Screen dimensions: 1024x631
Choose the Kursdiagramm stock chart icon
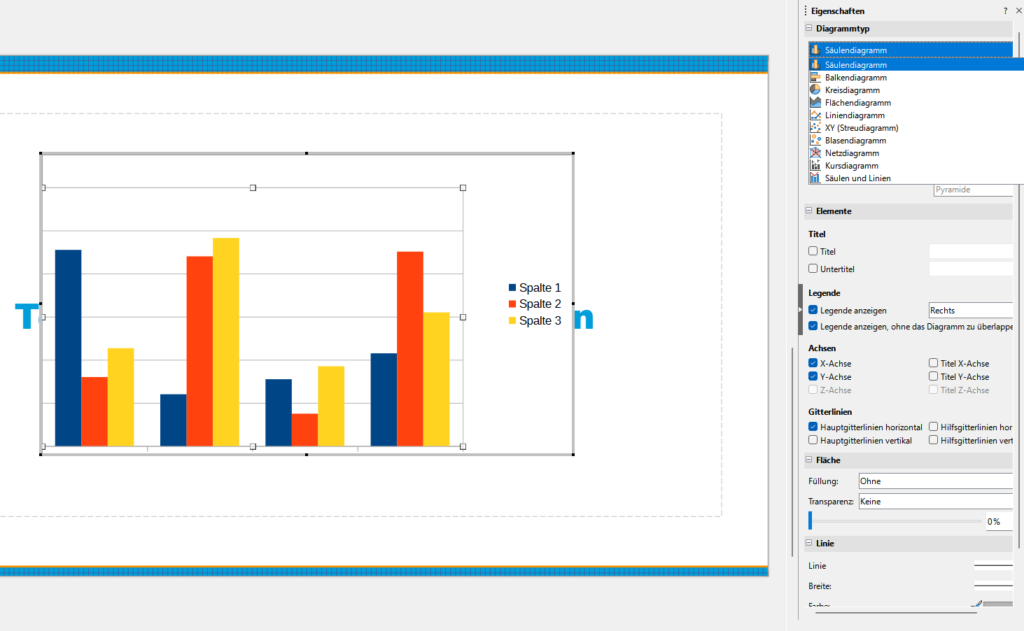[x=815, y=165]
